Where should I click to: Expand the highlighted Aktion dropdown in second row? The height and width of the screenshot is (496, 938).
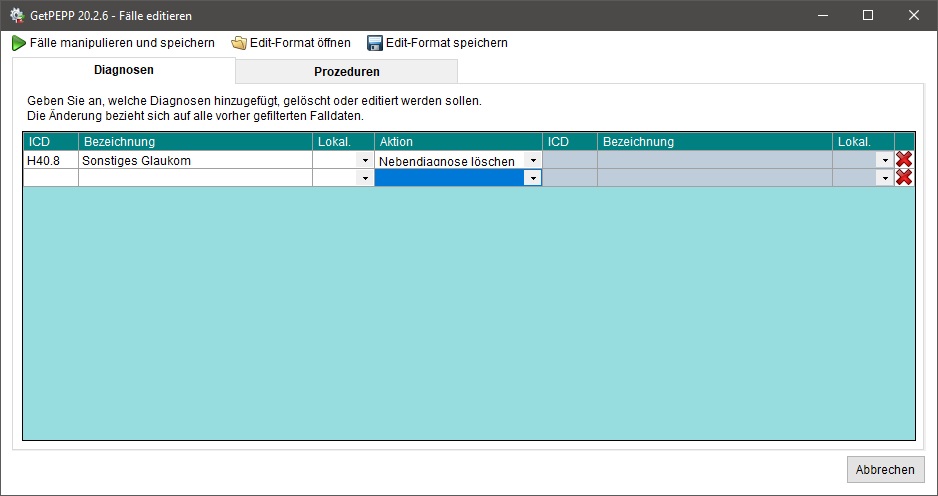(x=533, y=177)
